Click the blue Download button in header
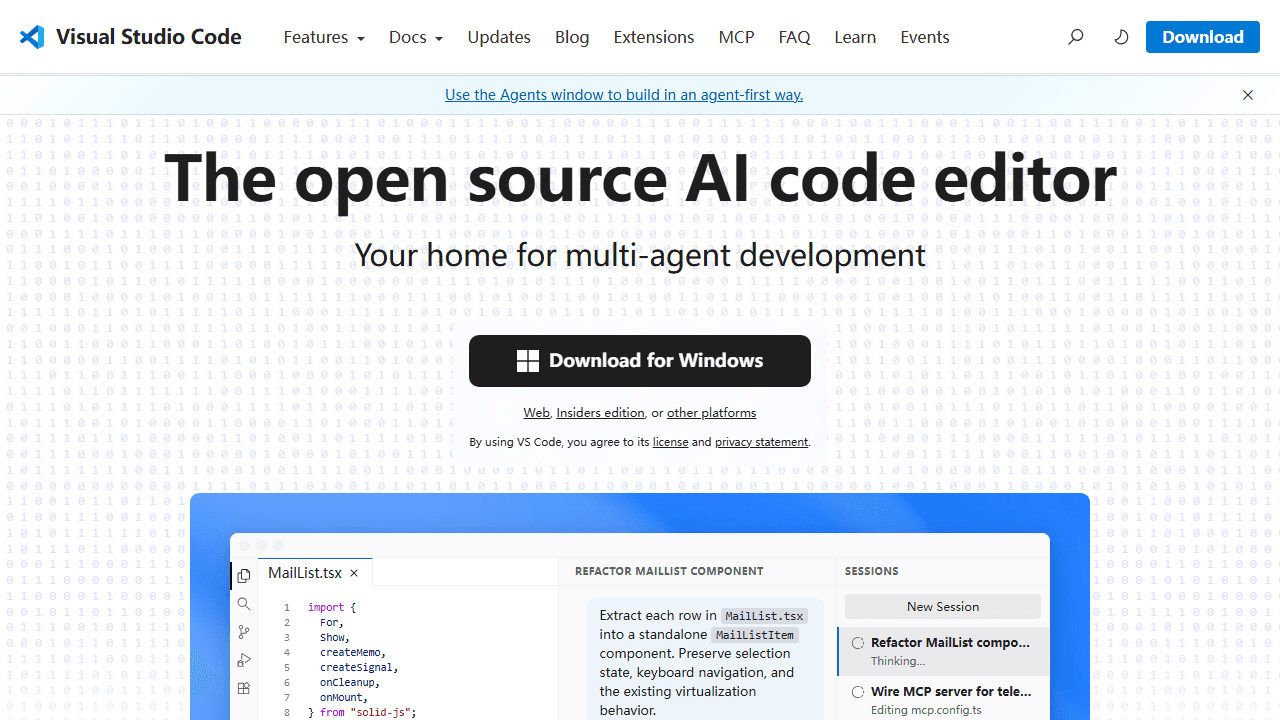Screen dimensions: 1280x720 coord(1203,37)
